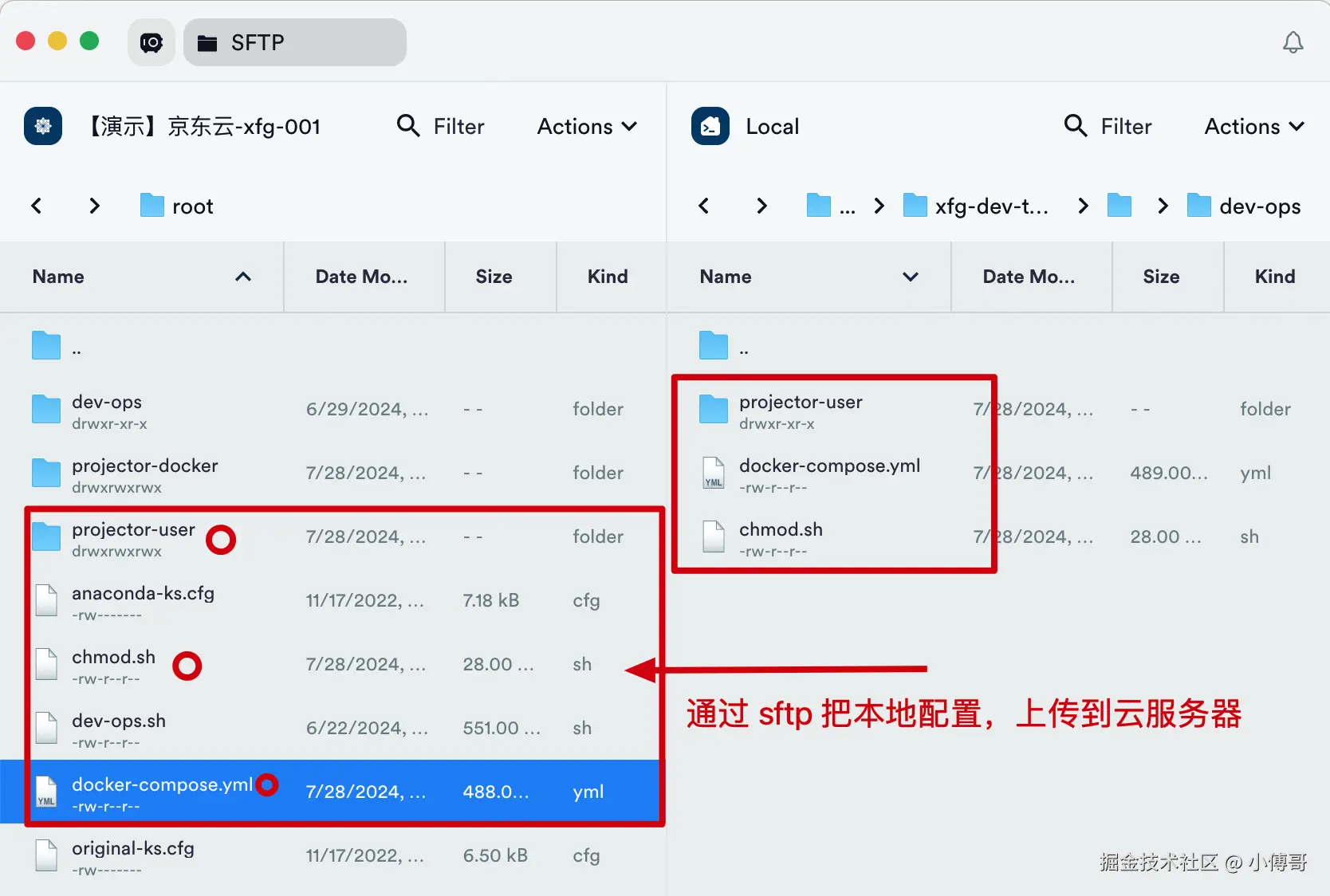The height and width of the screenshot is (896, 1330).
Task: Go back in remote pane navigation
Action: 37,206
